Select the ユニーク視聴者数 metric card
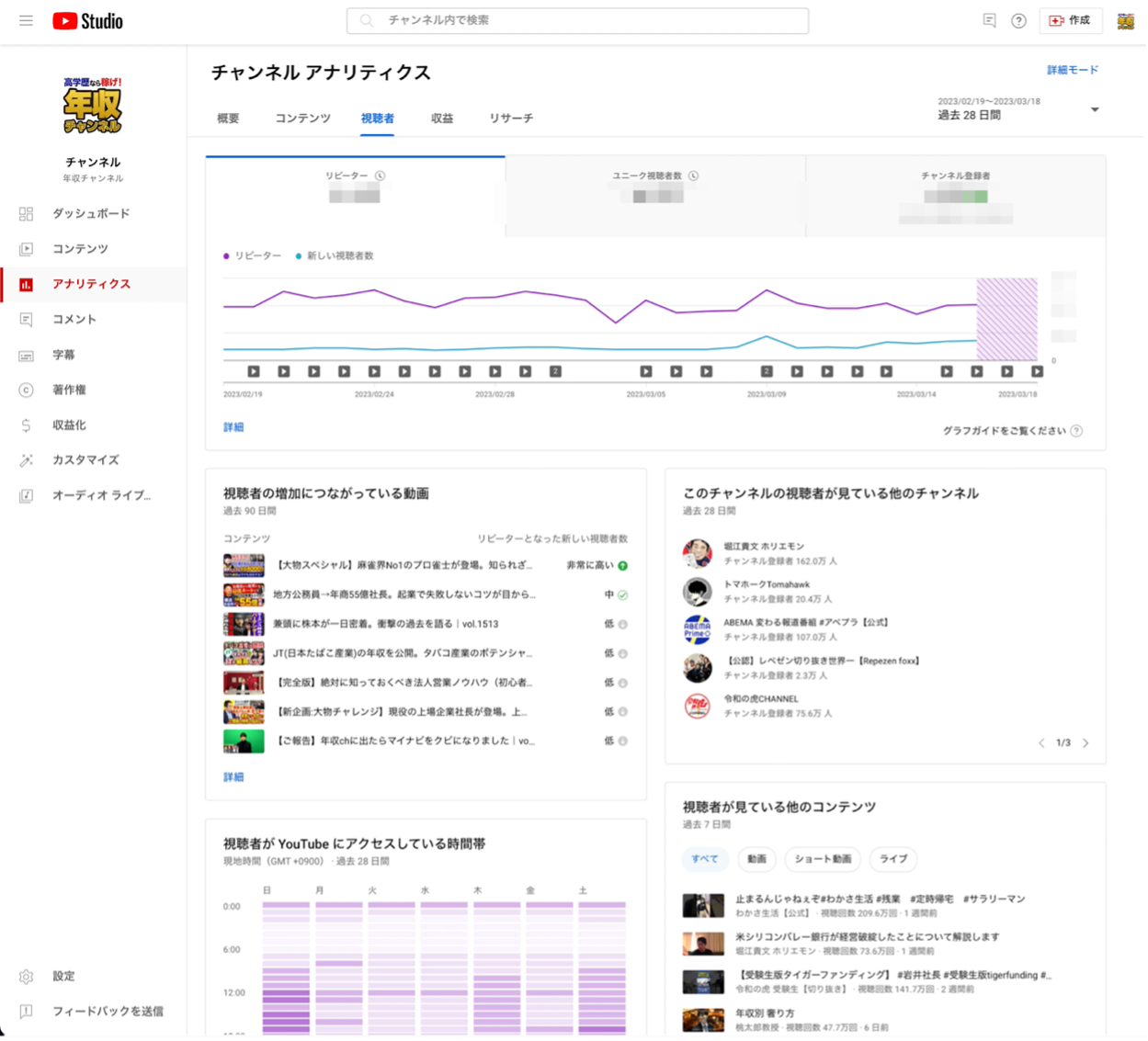This screenshot has width=1148, height=1041. (x=654, y=196)
